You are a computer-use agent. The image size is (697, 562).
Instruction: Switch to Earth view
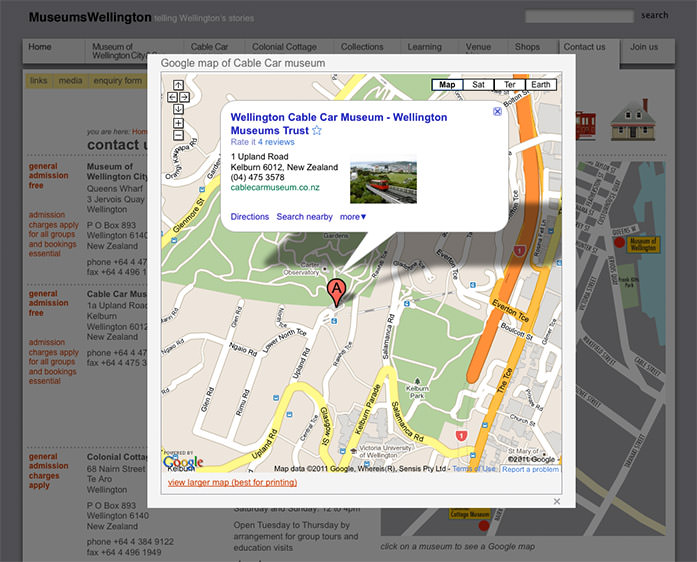pyautogui.click(x=541, y=84)
